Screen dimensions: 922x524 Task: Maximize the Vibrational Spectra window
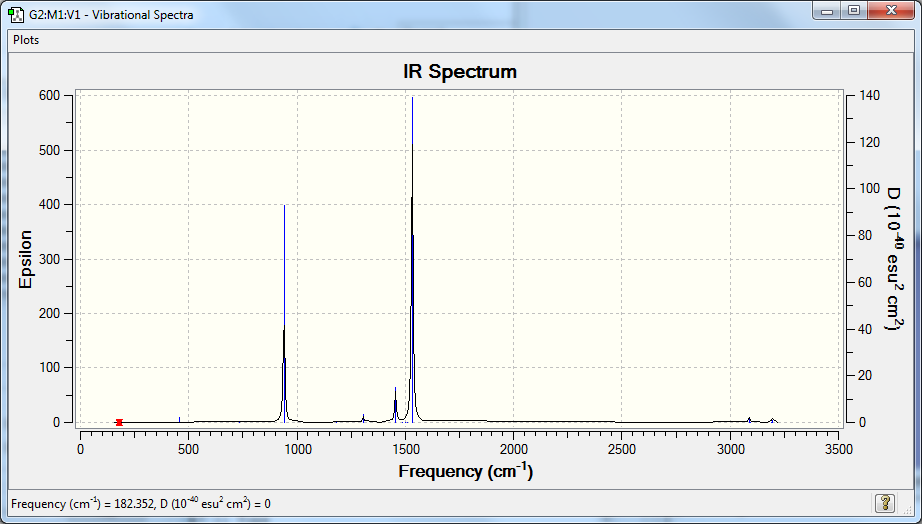click(x=854, y=11)
